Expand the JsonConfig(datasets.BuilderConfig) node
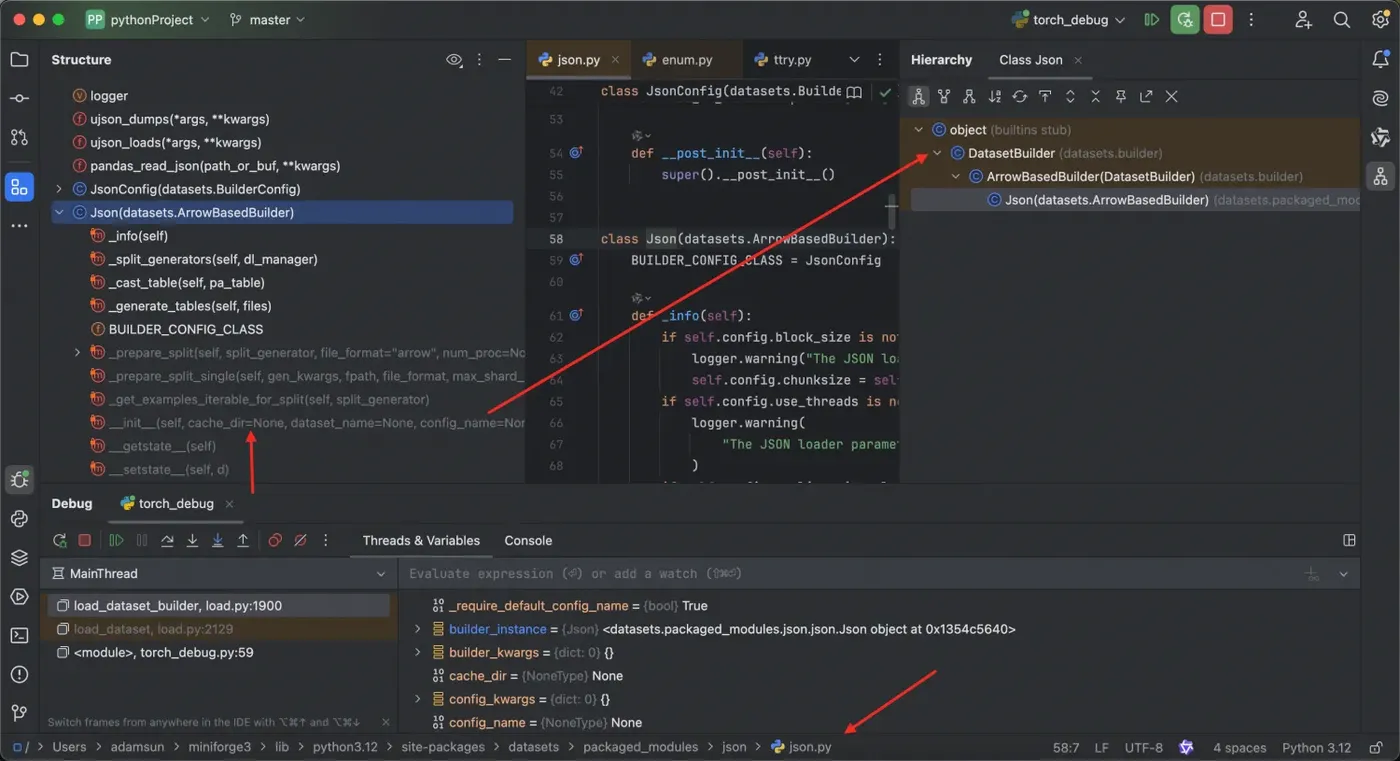1400x761 pixels. [59, 189]
